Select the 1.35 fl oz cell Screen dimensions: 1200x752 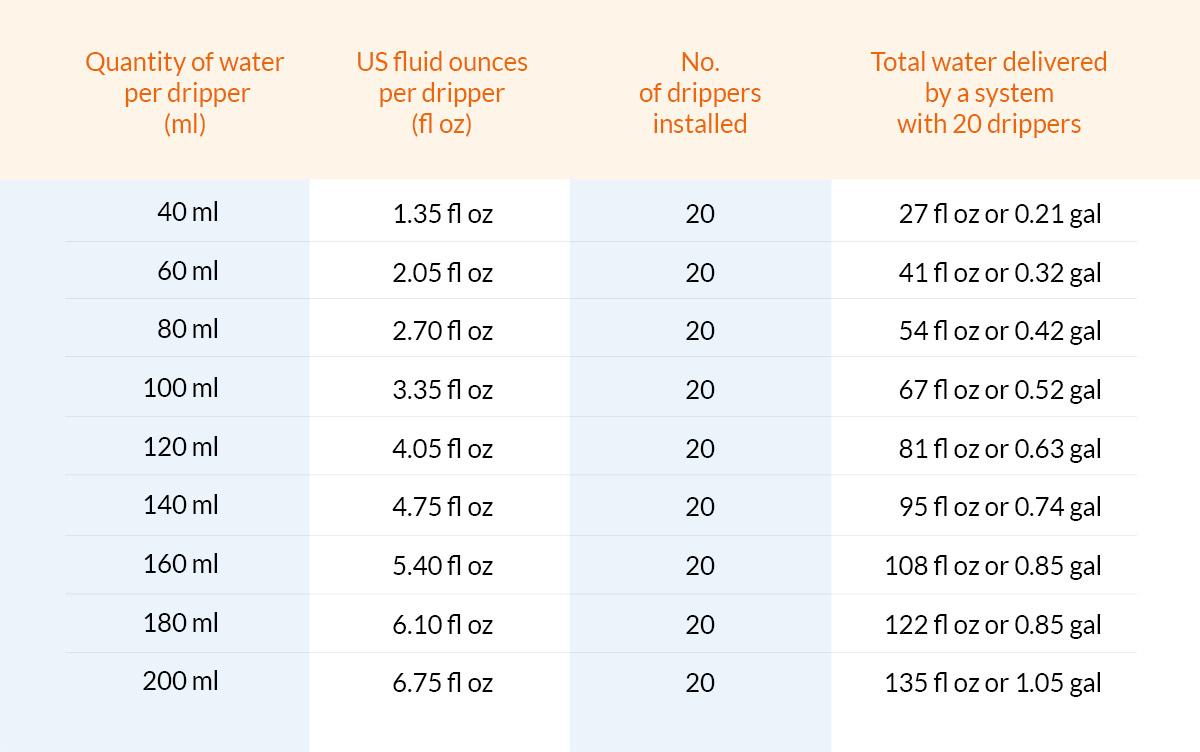point(442,214)
